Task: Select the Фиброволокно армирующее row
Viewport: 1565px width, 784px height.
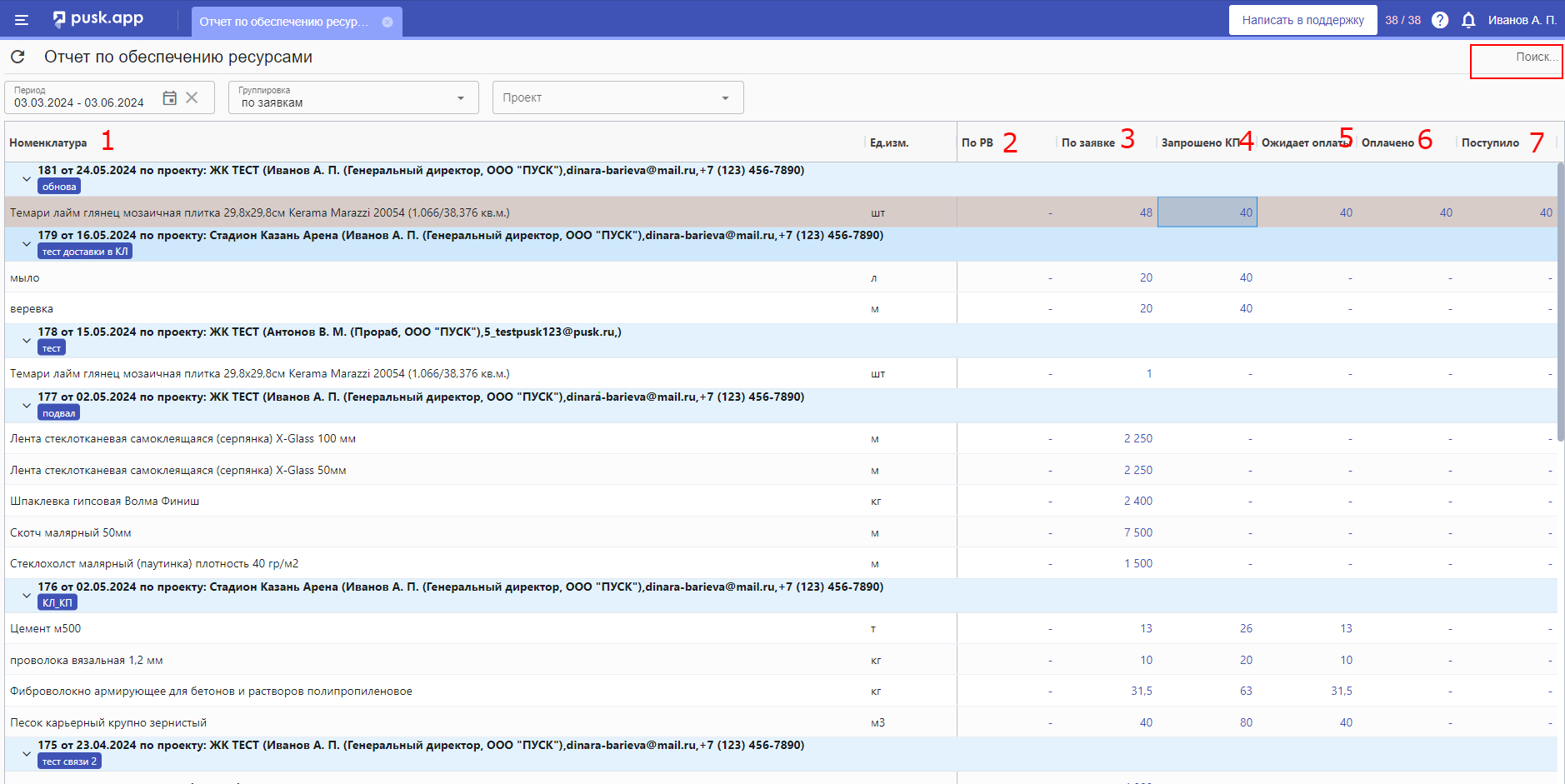Action: coord(781,691)
